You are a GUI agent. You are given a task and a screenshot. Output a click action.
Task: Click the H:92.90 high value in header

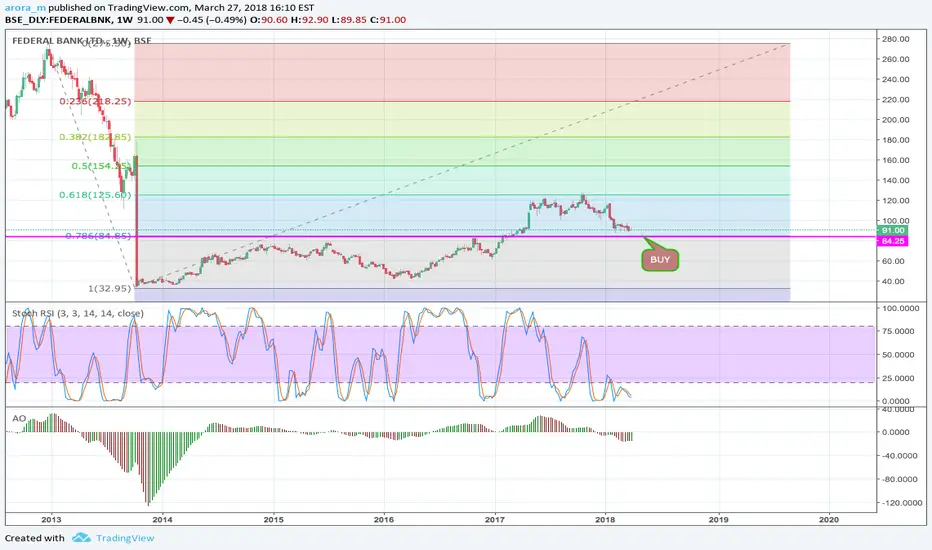coord(310,20)
